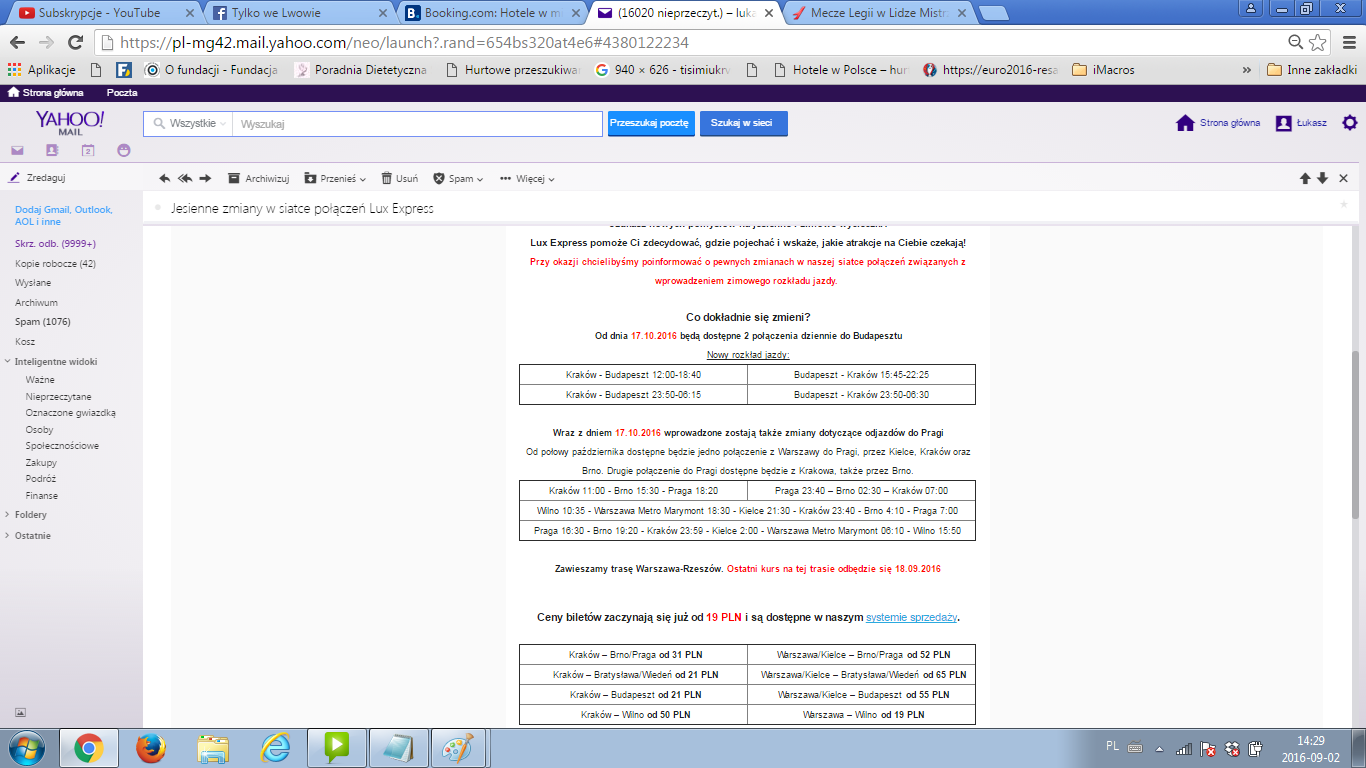Collapse the Inteligentne widoki section
Image resolution: width=1366 pixels, height=768 pixels.
click(x=8, y=362)
